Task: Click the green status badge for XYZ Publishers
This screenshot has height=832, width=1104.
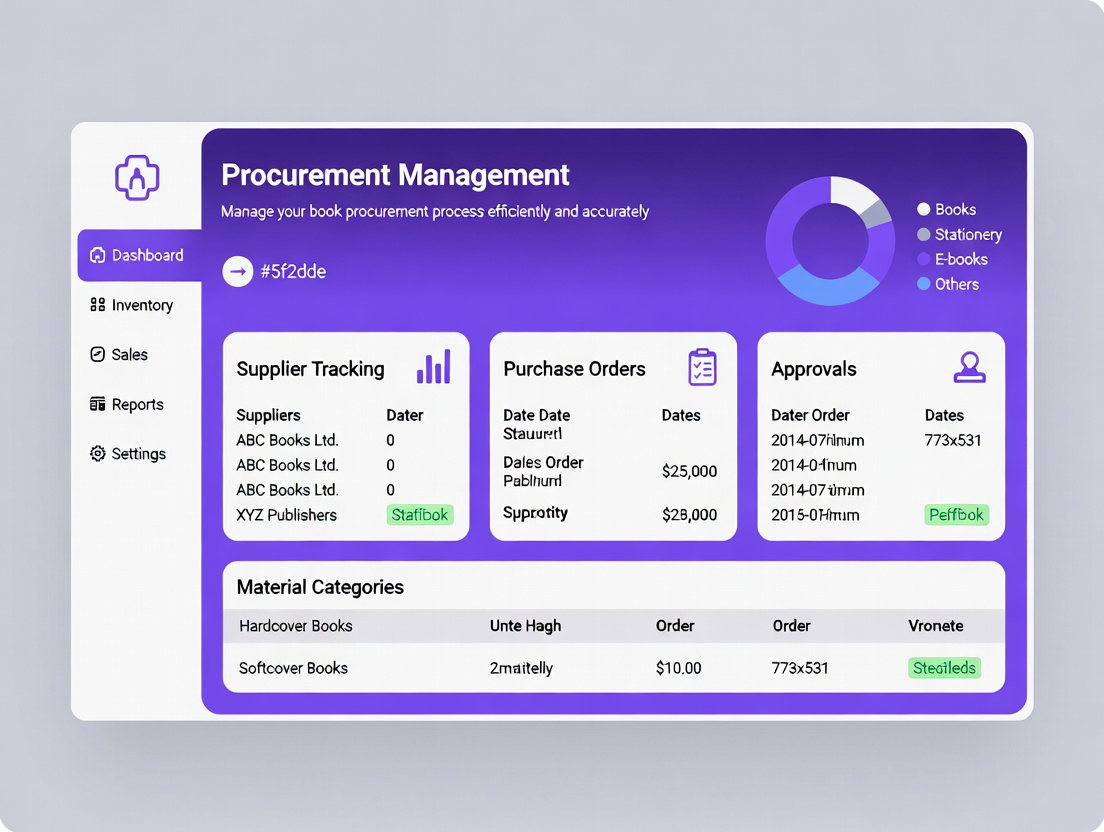Action: click(x=420, y=515)
